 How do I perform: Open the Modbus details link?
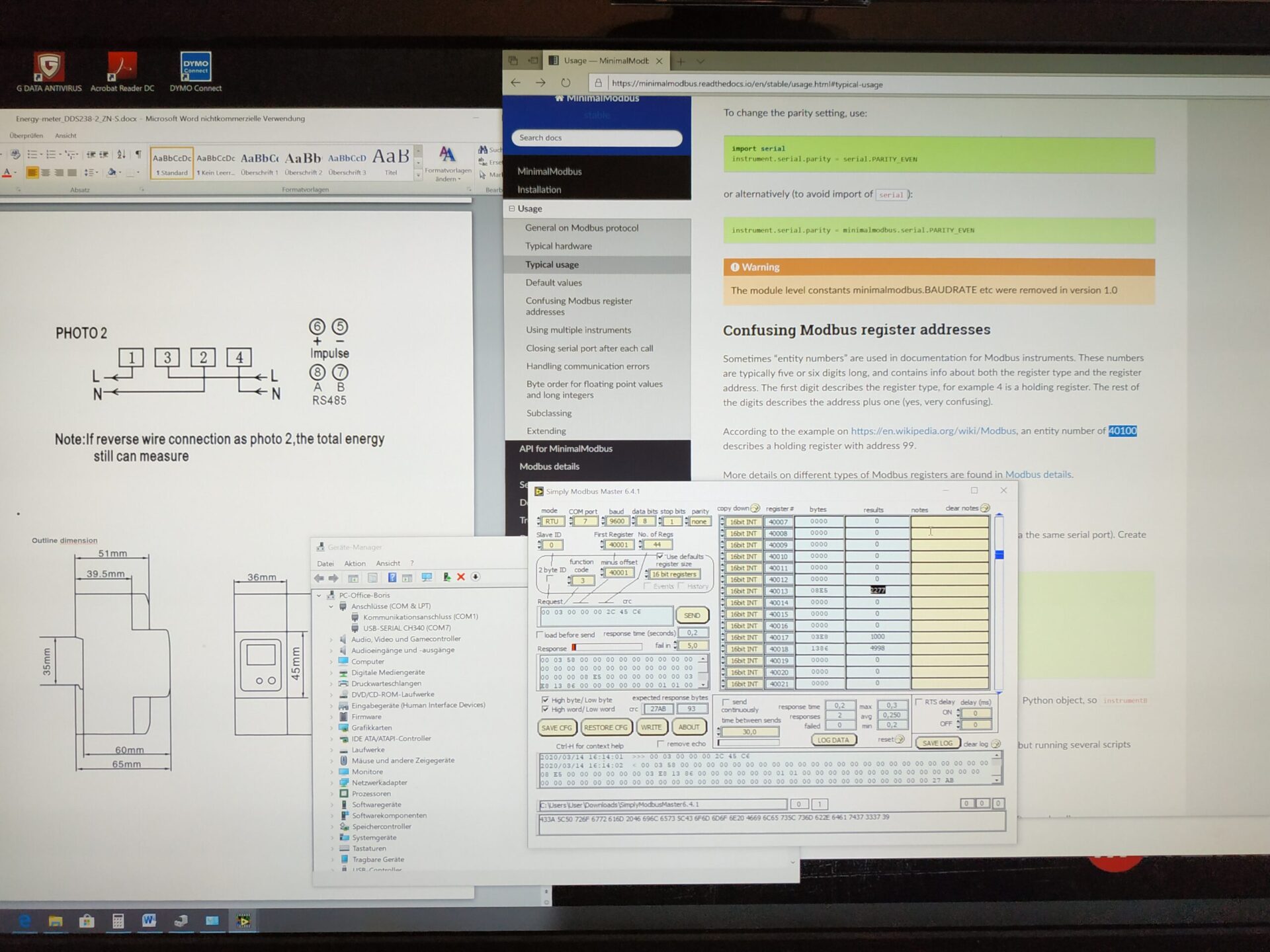(x=1038, y=474)
